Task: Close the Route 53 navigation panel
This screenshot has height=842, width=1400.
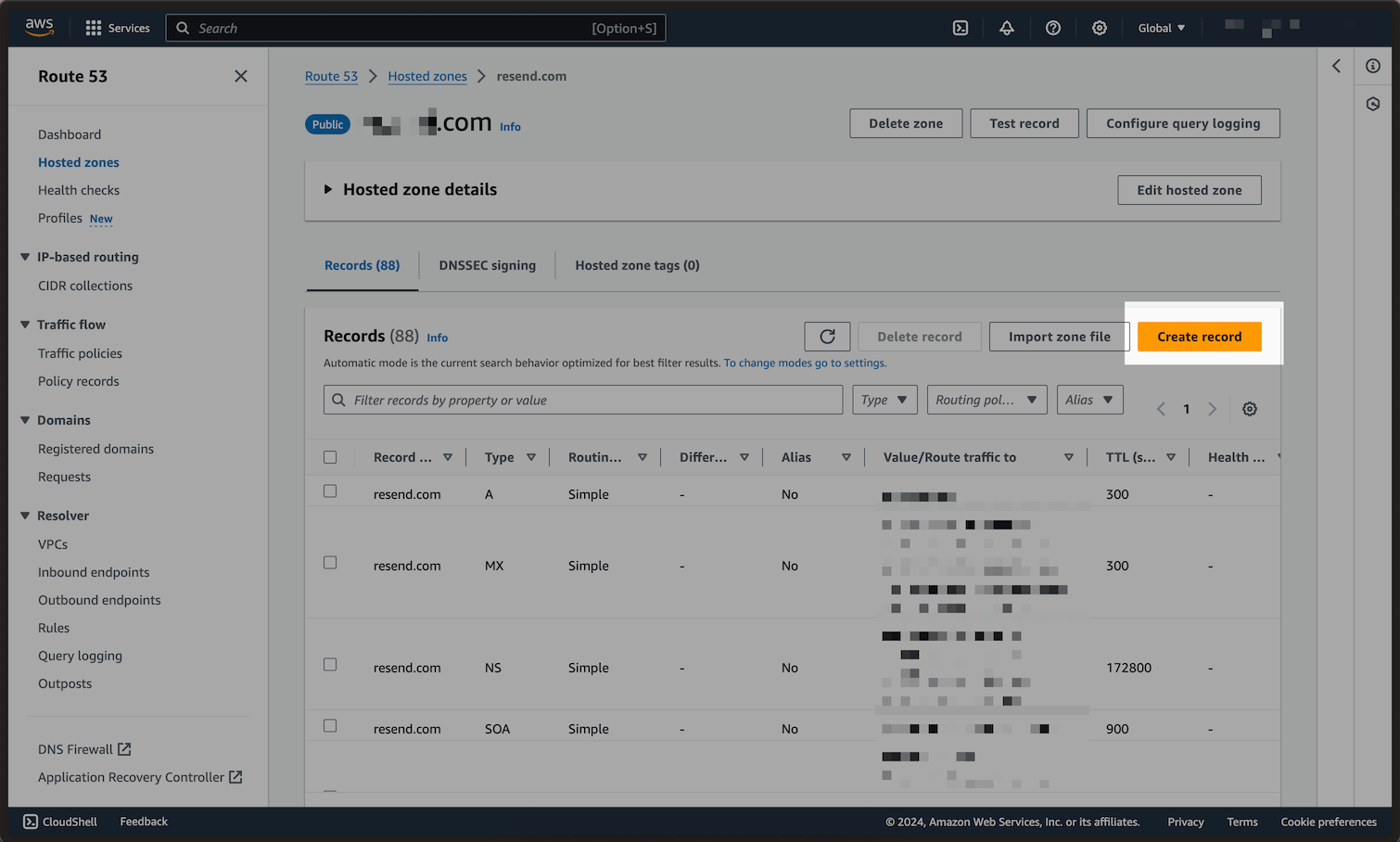Action: (241, 76)
